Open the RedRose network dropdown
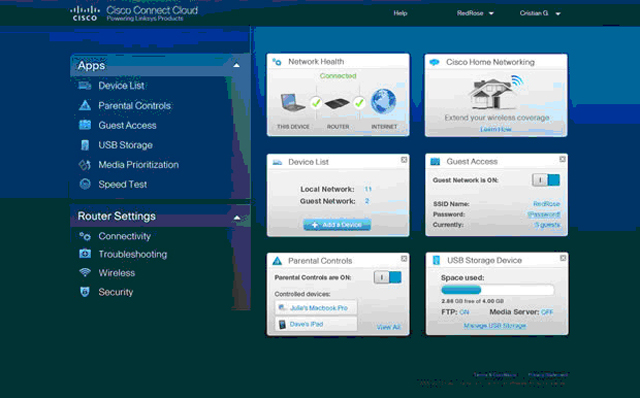 475,13
